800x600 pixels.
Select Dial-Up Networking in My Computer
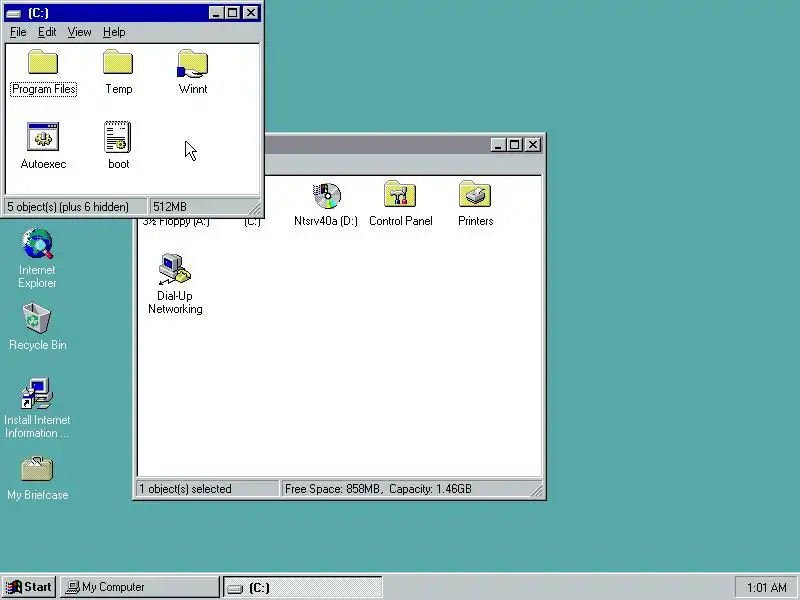coord(175,284)
